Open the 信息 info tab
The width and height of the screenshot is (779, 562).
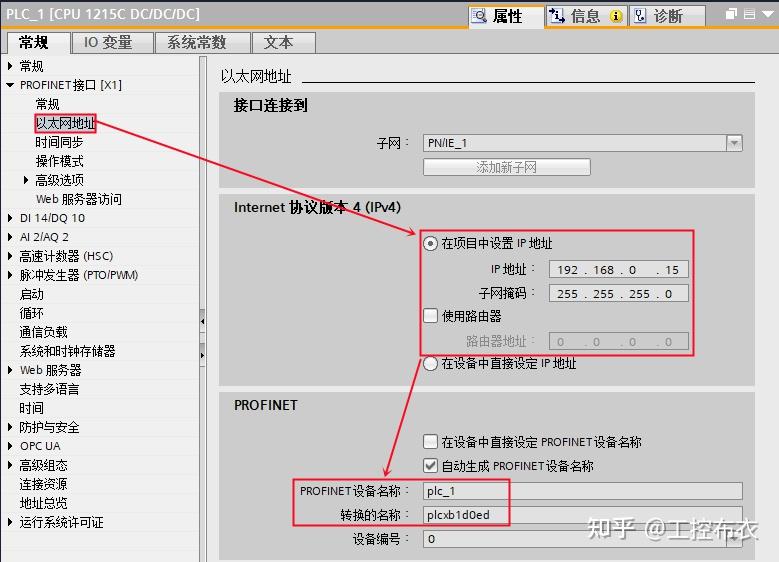586,16
